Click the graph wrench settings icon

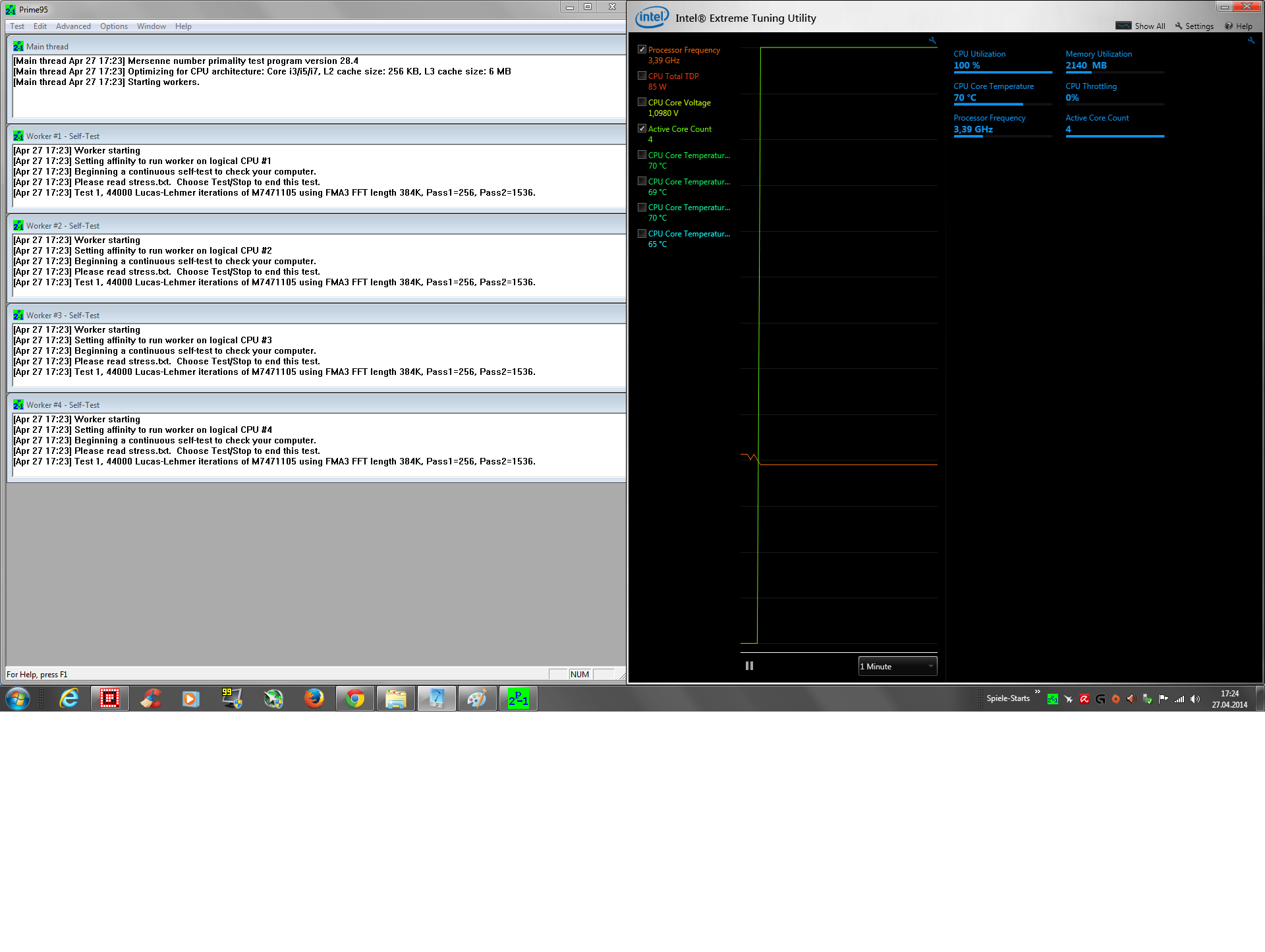(932, 41)
